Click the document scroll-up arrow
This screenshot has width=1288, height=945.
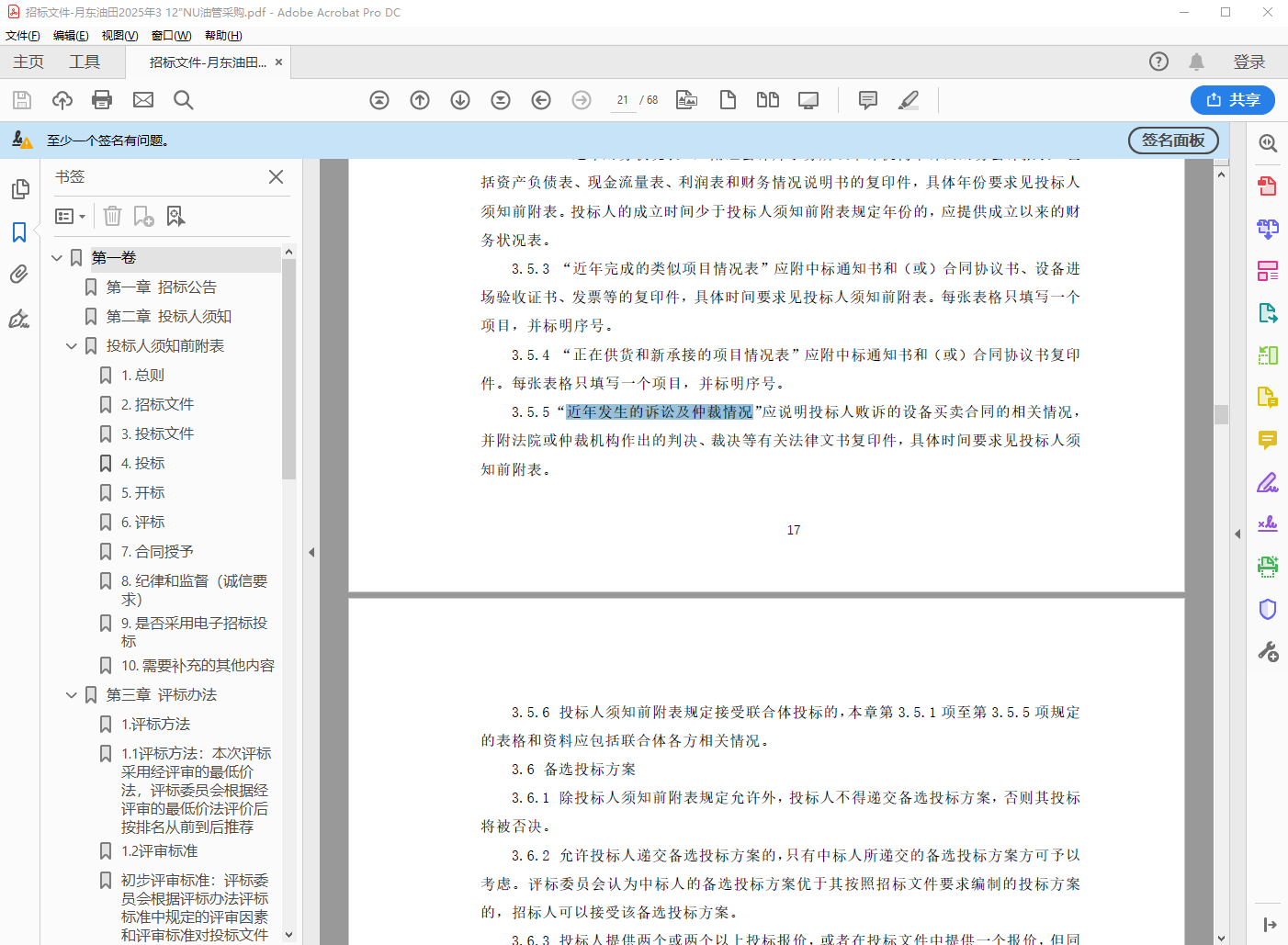click(x=1221, y=174)
